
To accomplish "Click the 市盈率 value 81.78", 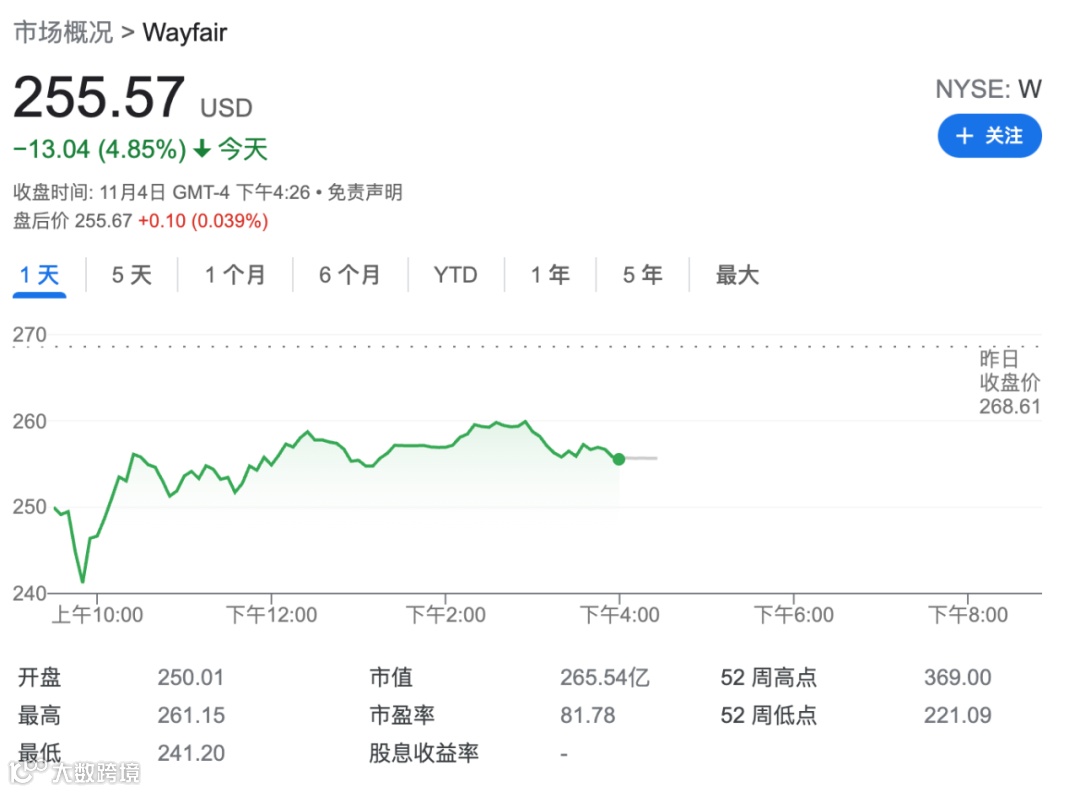I will coord(588,716).
